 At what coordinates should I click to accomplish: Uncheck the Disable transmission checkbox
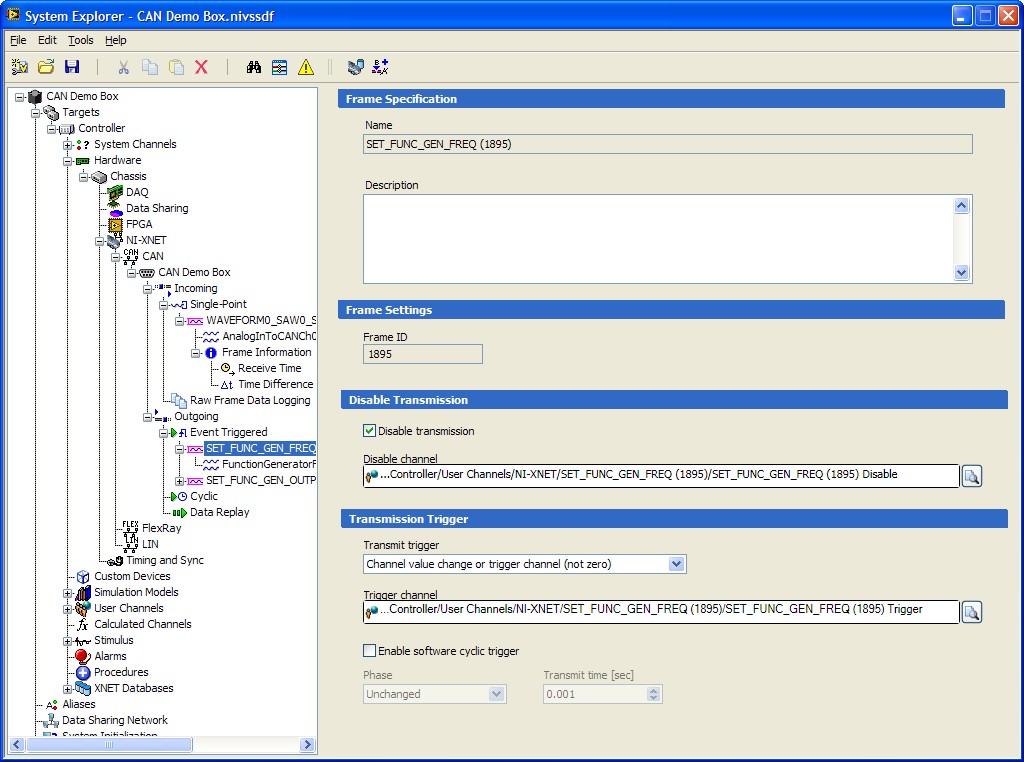coord(370,431)
